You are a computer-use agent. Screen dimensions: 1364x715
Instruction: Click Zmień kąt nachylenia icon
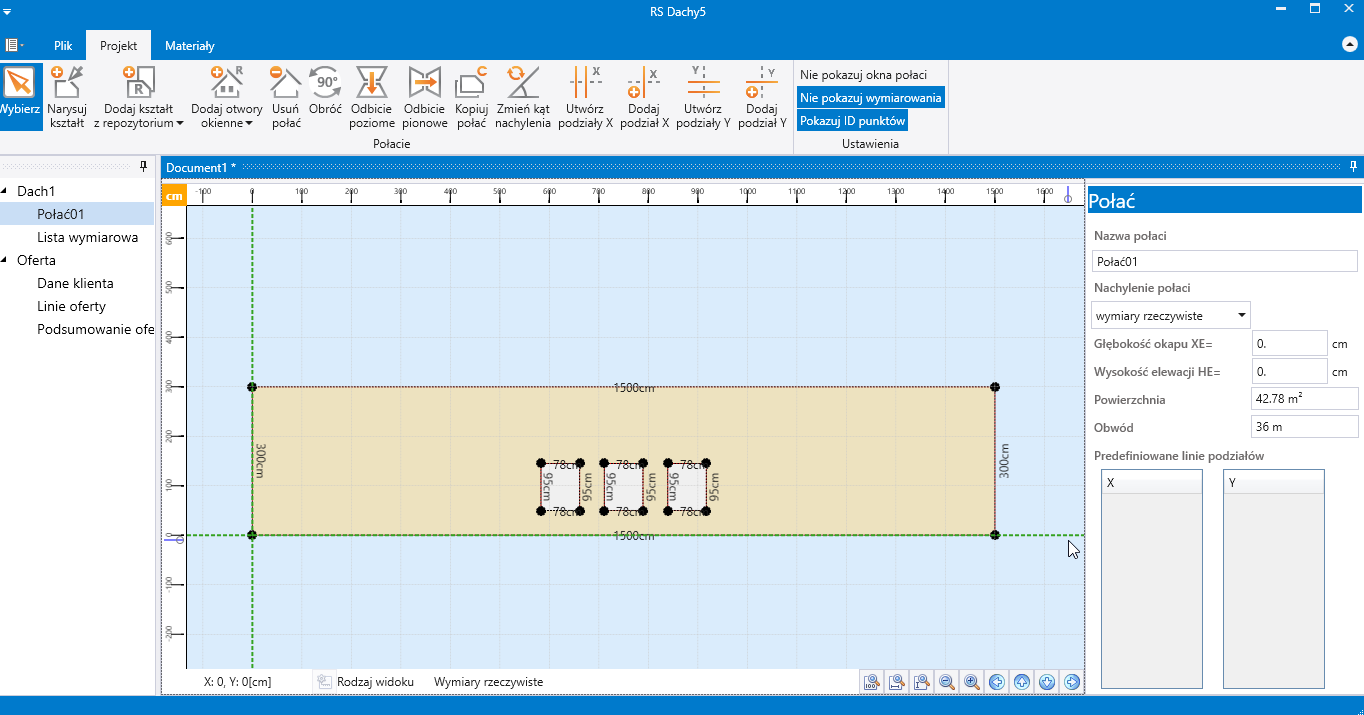(522, 97)
